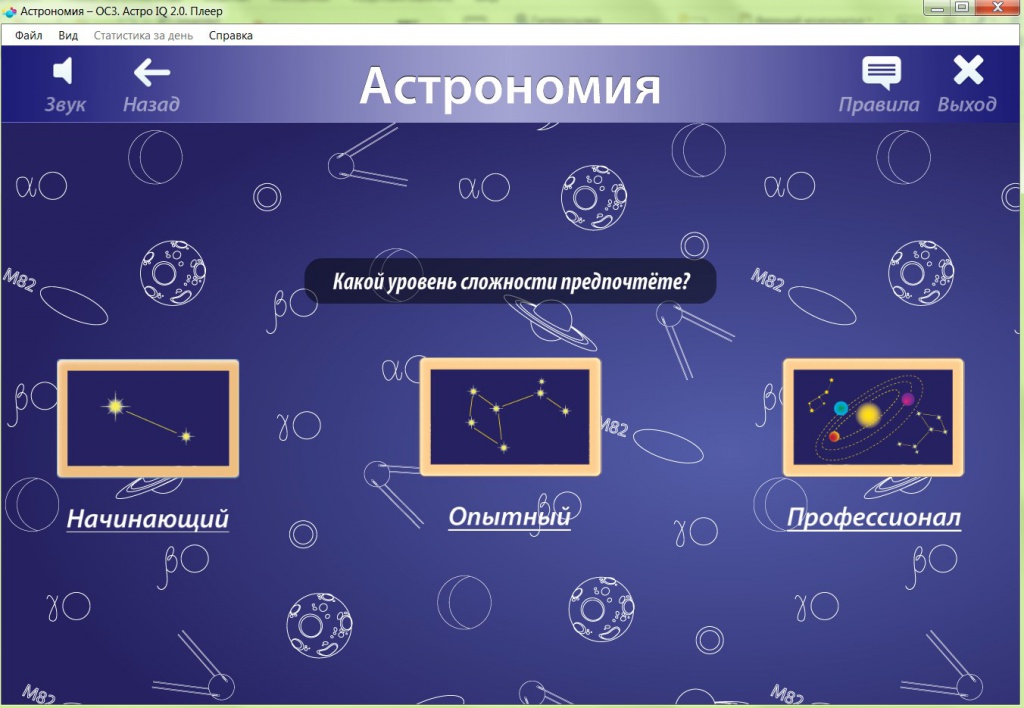
Task: Click the Выход label
Action: pyautogui.click(x=967, y=104)
